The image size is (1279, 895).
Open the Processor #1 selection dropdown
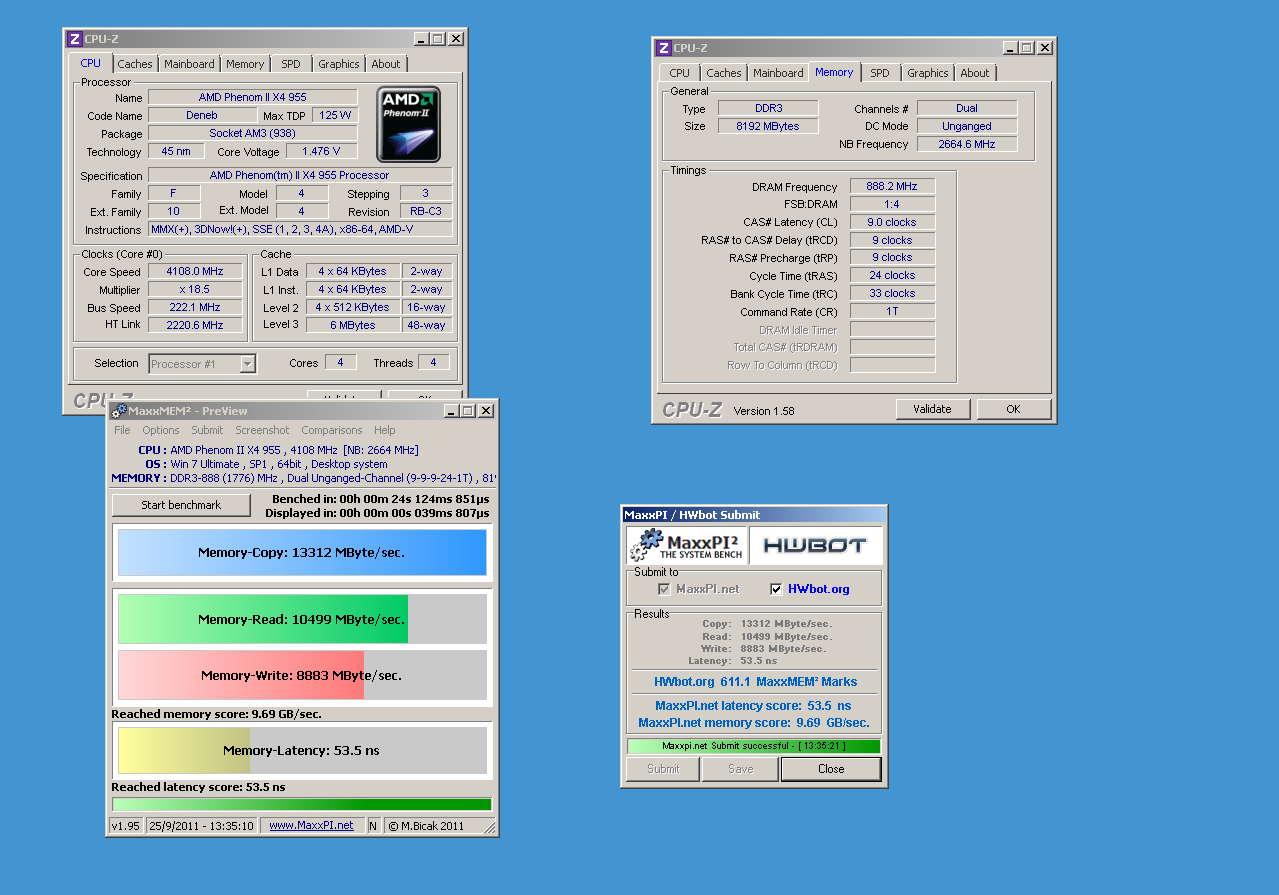click(x=202, y=364)
